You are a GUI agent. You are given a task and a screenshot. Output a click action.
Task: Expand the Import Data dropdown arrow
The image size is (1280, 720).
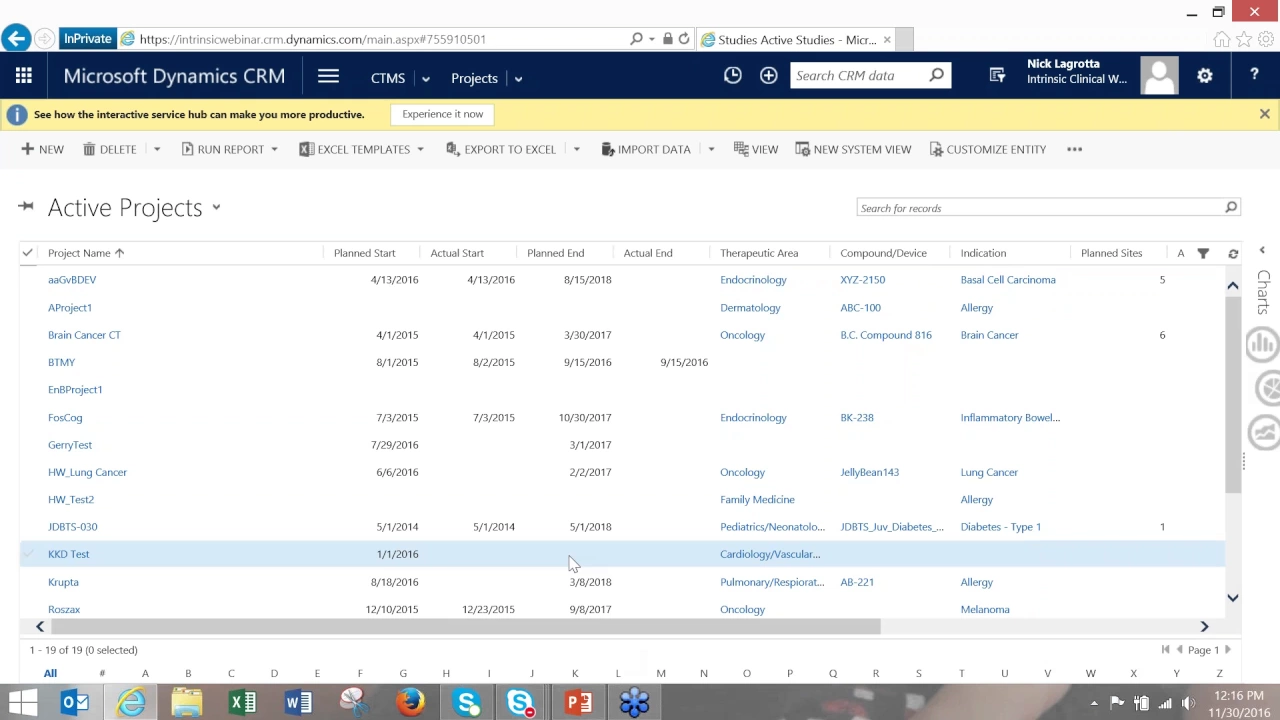coord(711,149)
